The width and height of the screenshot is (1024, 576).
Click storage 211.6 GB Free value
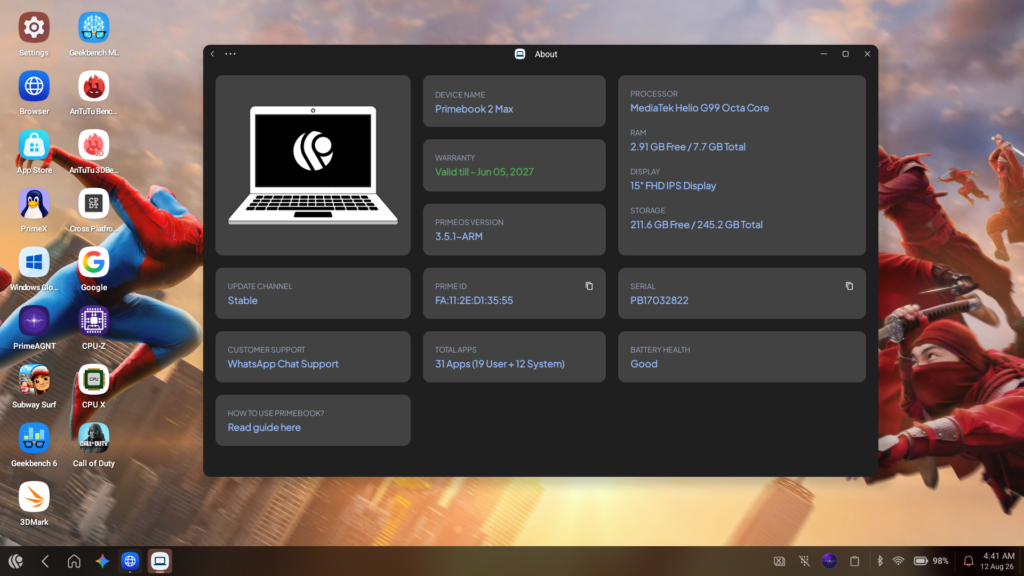[x=696, y=225]
